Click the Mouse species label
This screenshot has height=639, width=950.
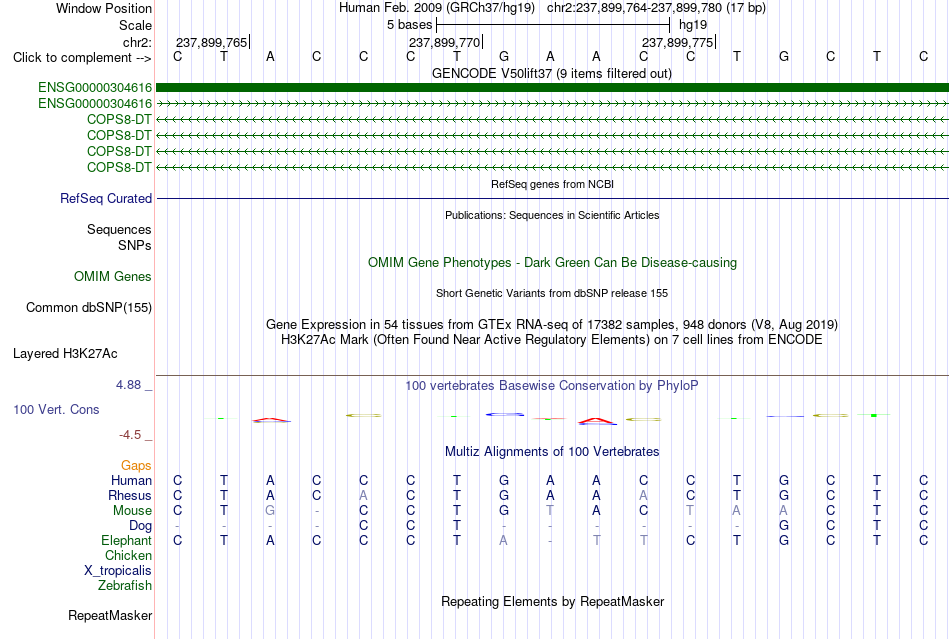(x=132, y=511)
